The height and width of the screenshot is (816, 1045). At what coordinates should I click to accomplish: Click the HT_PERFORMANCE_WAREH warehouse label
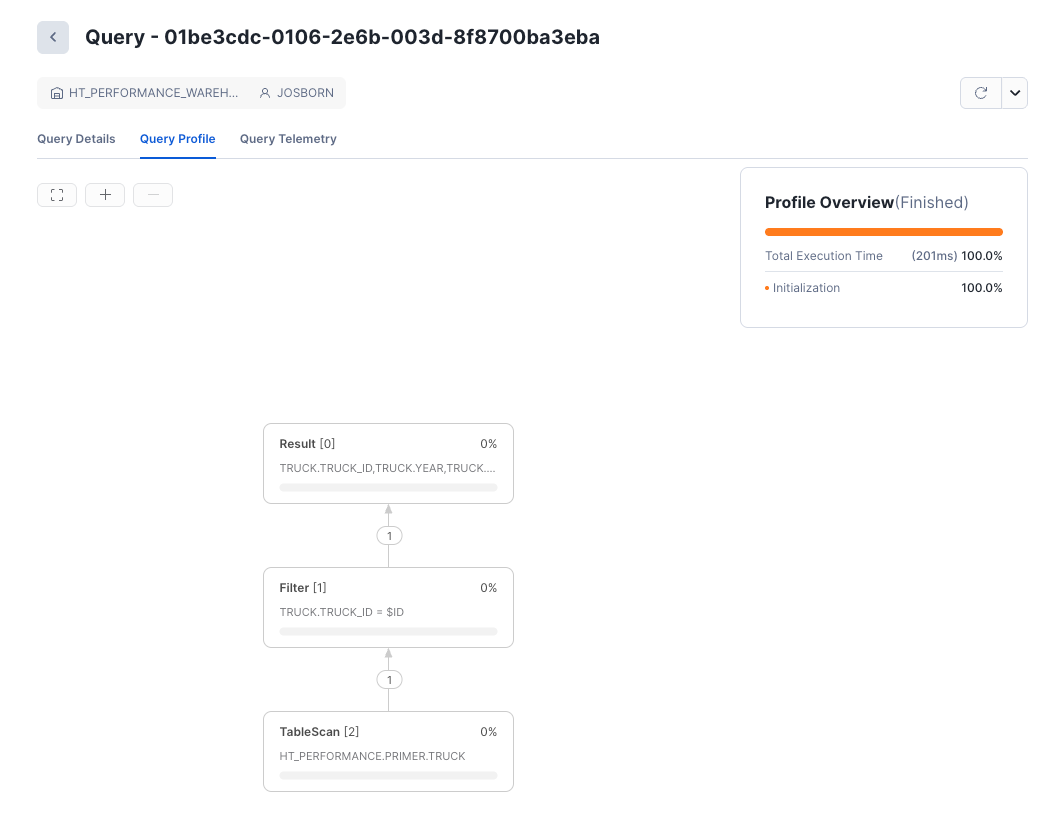click(153, 93)
